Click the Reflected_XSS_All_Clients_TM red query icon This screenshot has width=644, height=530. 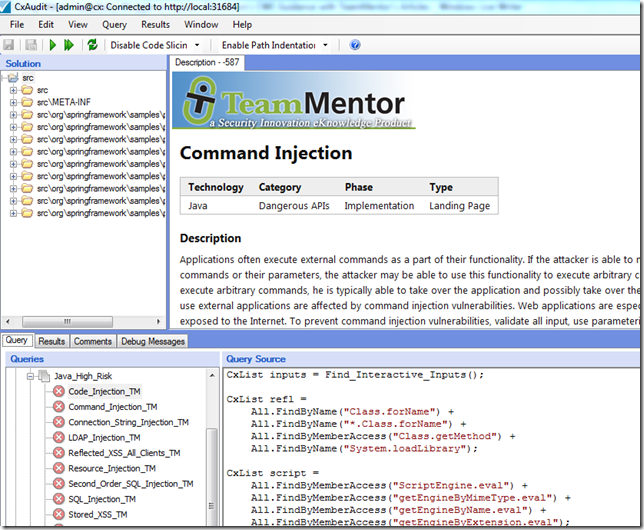[59, 453]
